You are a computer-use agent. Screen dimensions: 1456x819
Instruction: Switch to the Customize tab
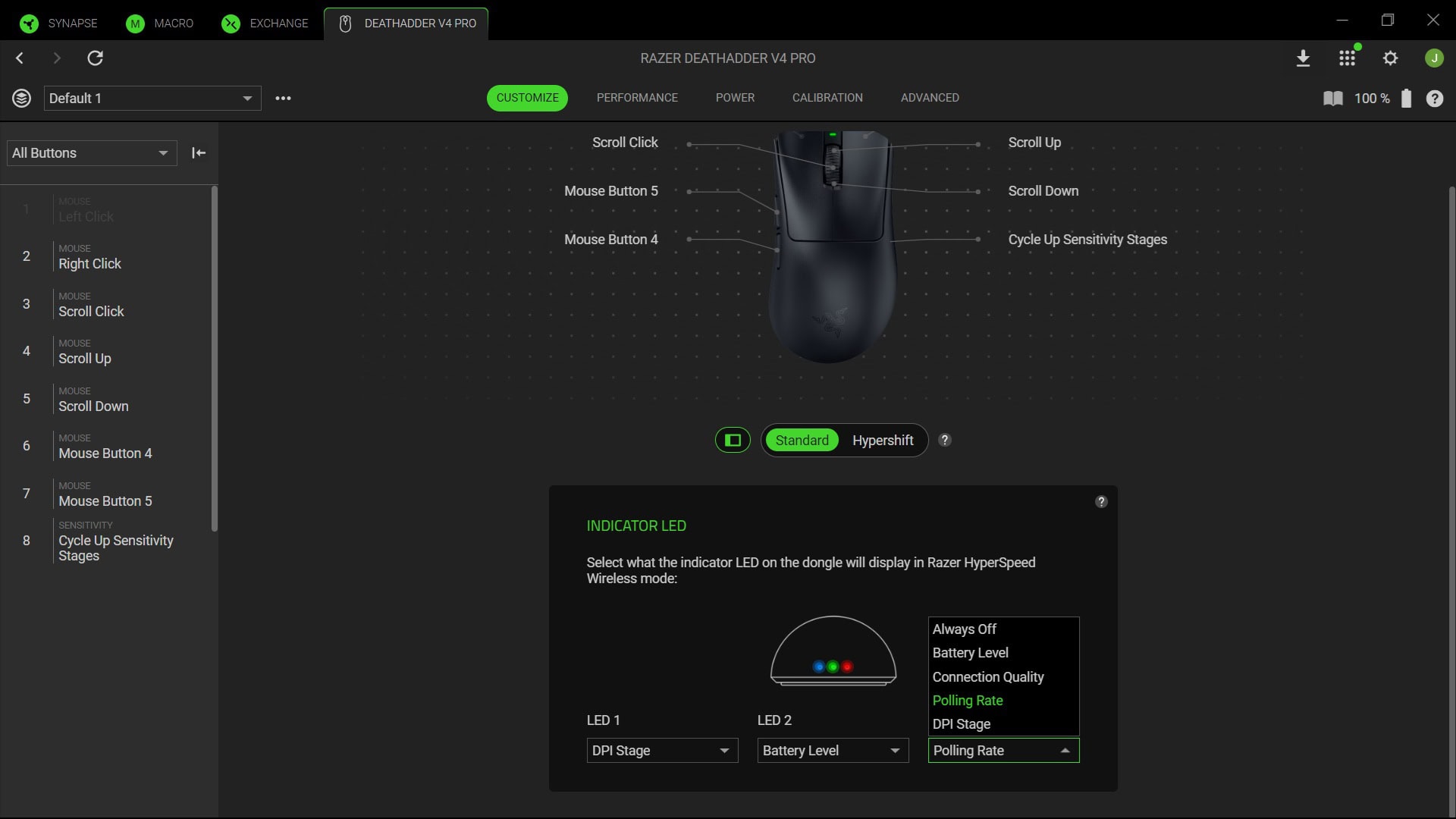click(527, 98)
